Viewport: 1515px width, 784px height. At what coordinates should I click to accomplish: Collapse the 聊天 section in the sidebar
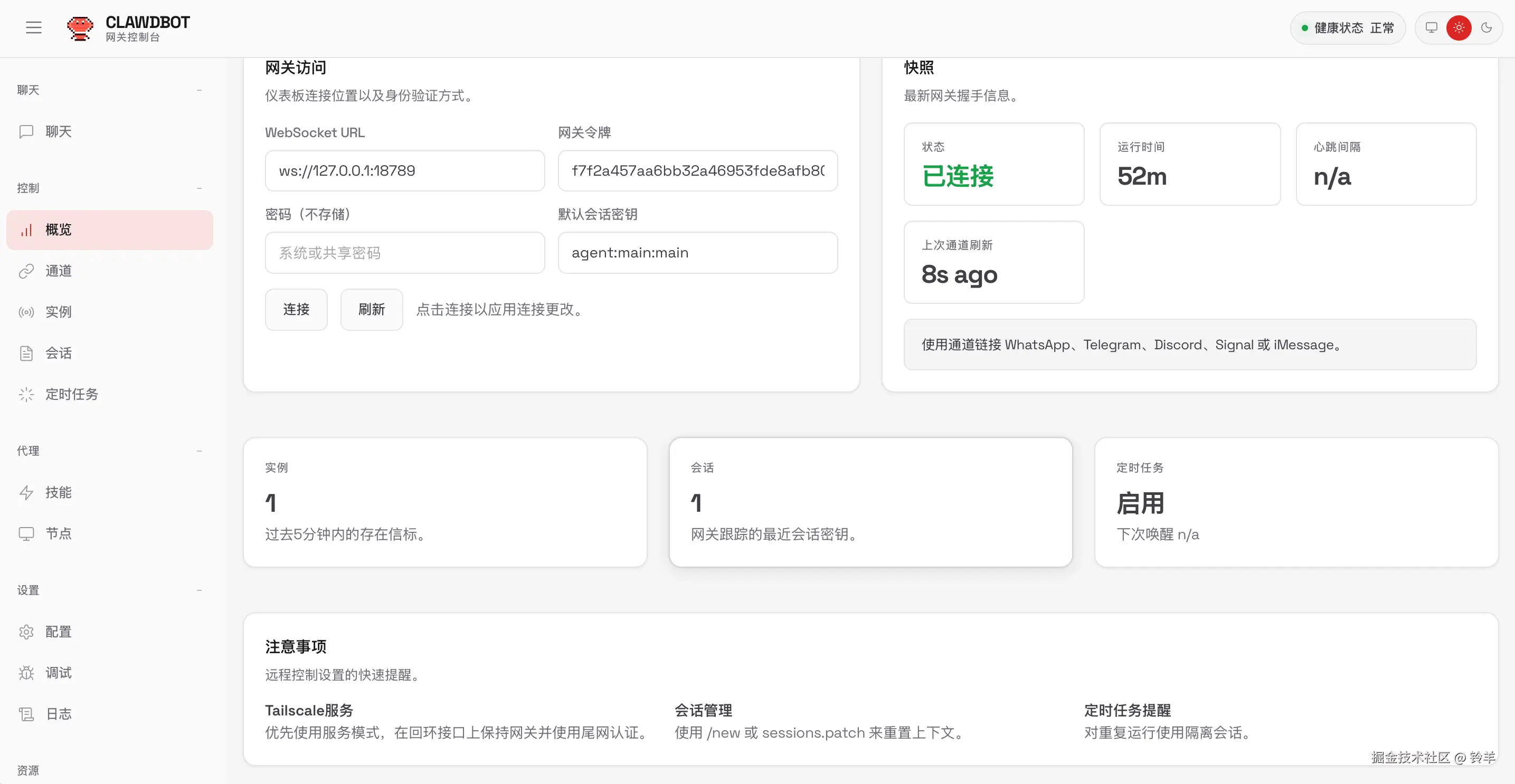coord(200,89)
